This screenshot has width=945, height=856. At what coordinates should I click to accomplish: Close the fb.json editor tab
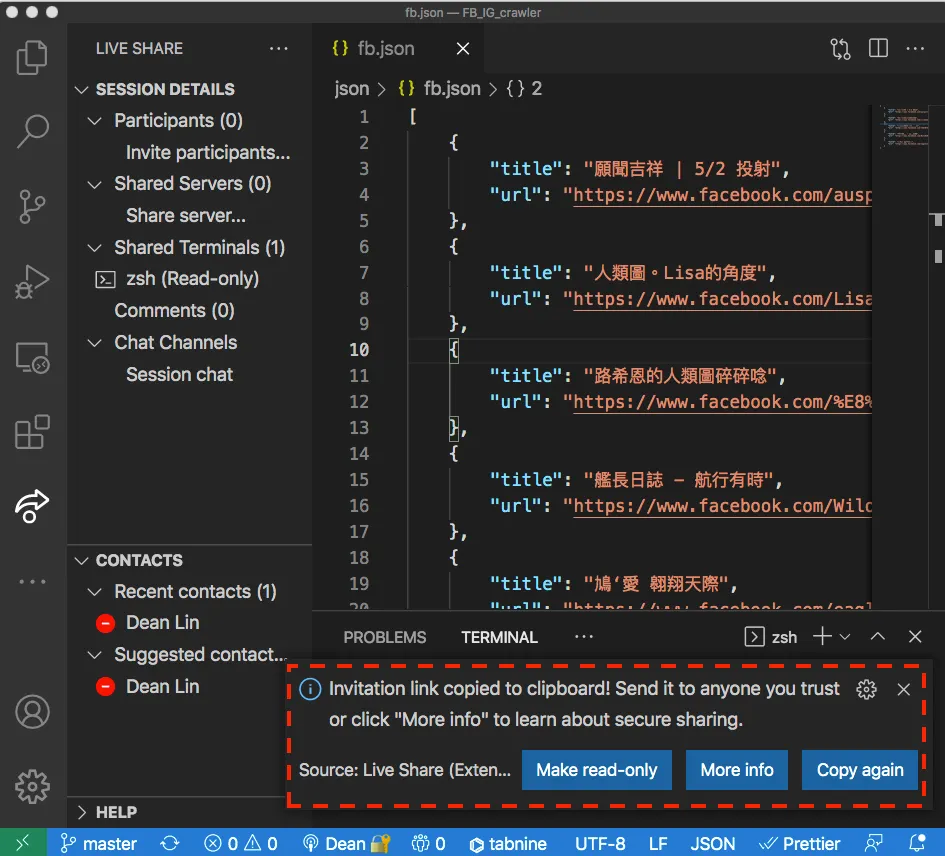463,48
